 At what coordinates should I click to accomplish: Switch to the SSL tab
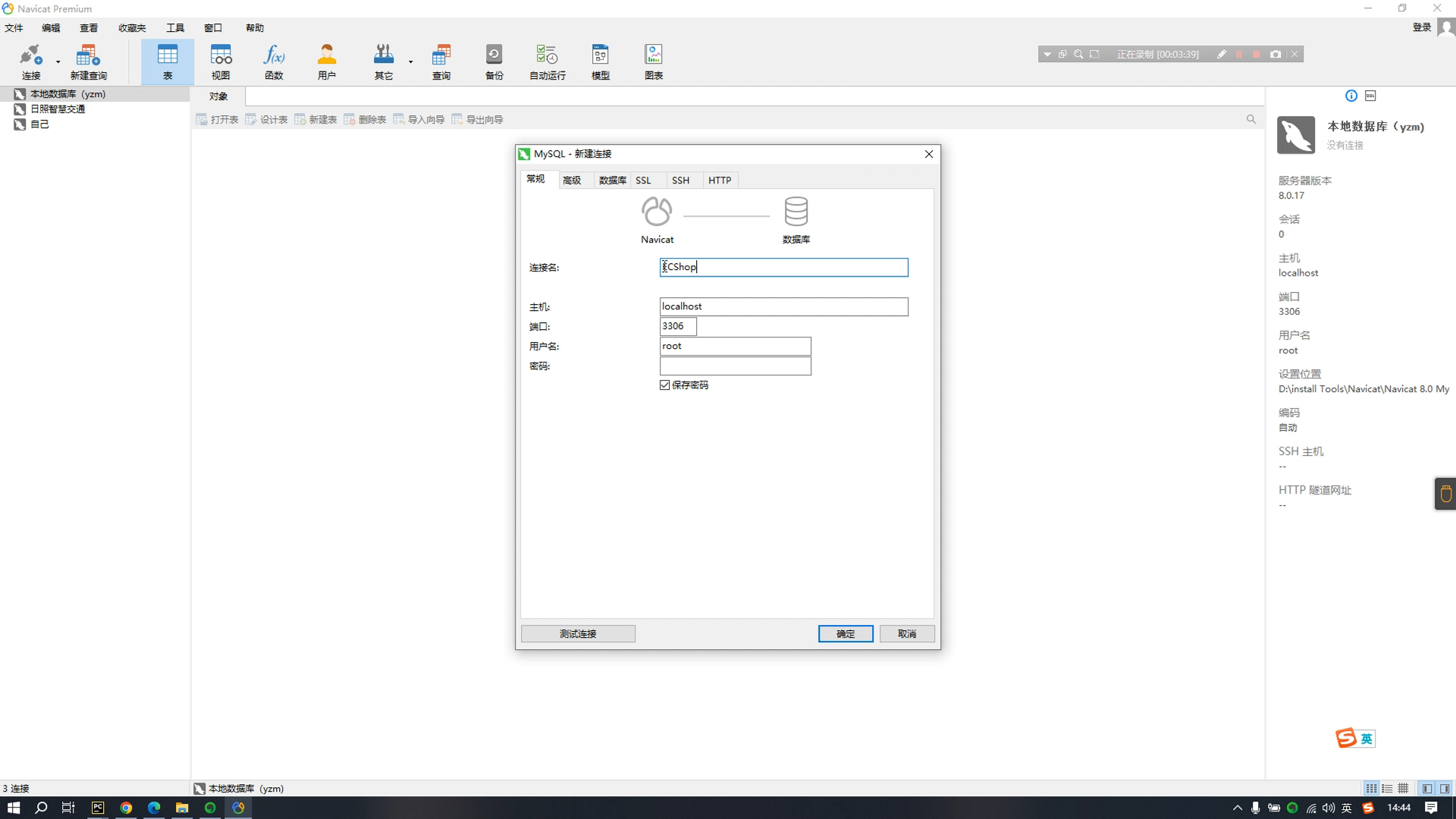point(643,180)
